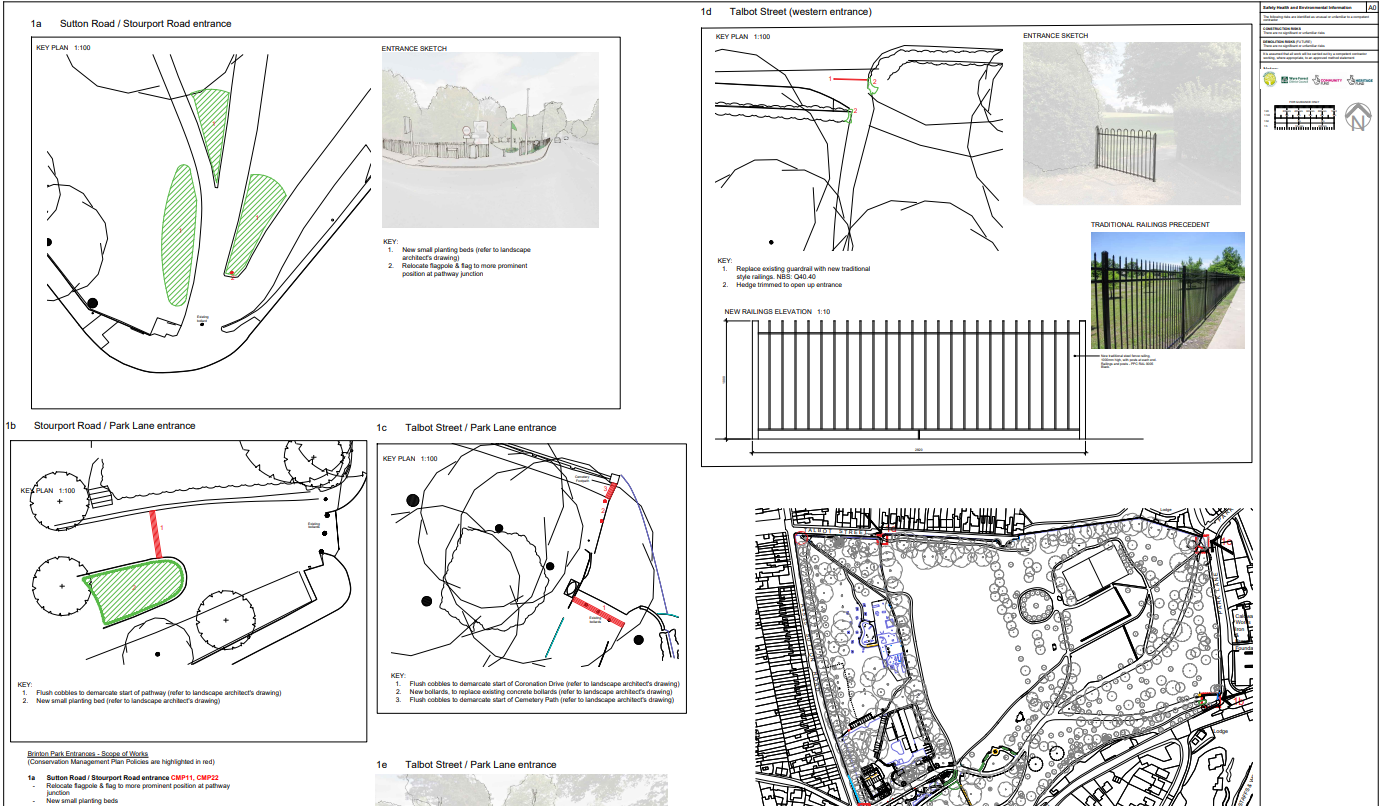Click heading '1d Talbot Street (western entrance)'
Viewport: 1380px width, 806px height.
coord(785,12)
